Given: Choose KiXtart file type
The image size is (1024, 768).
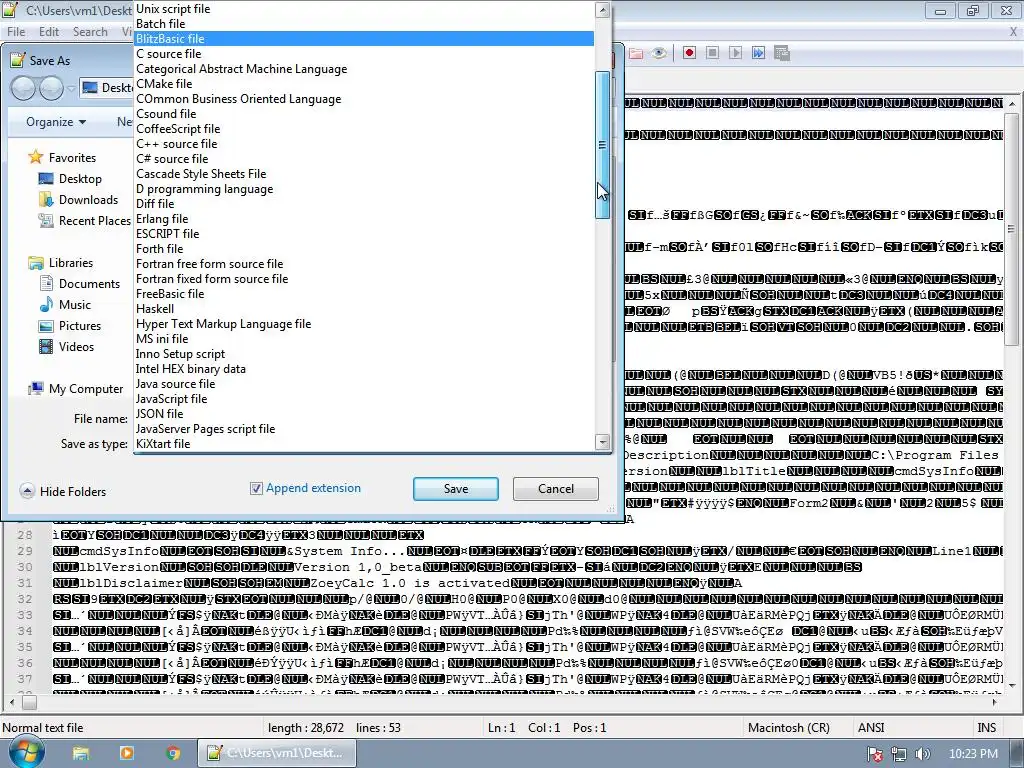Looking at the screenshot, I should (x=364, y=444).
